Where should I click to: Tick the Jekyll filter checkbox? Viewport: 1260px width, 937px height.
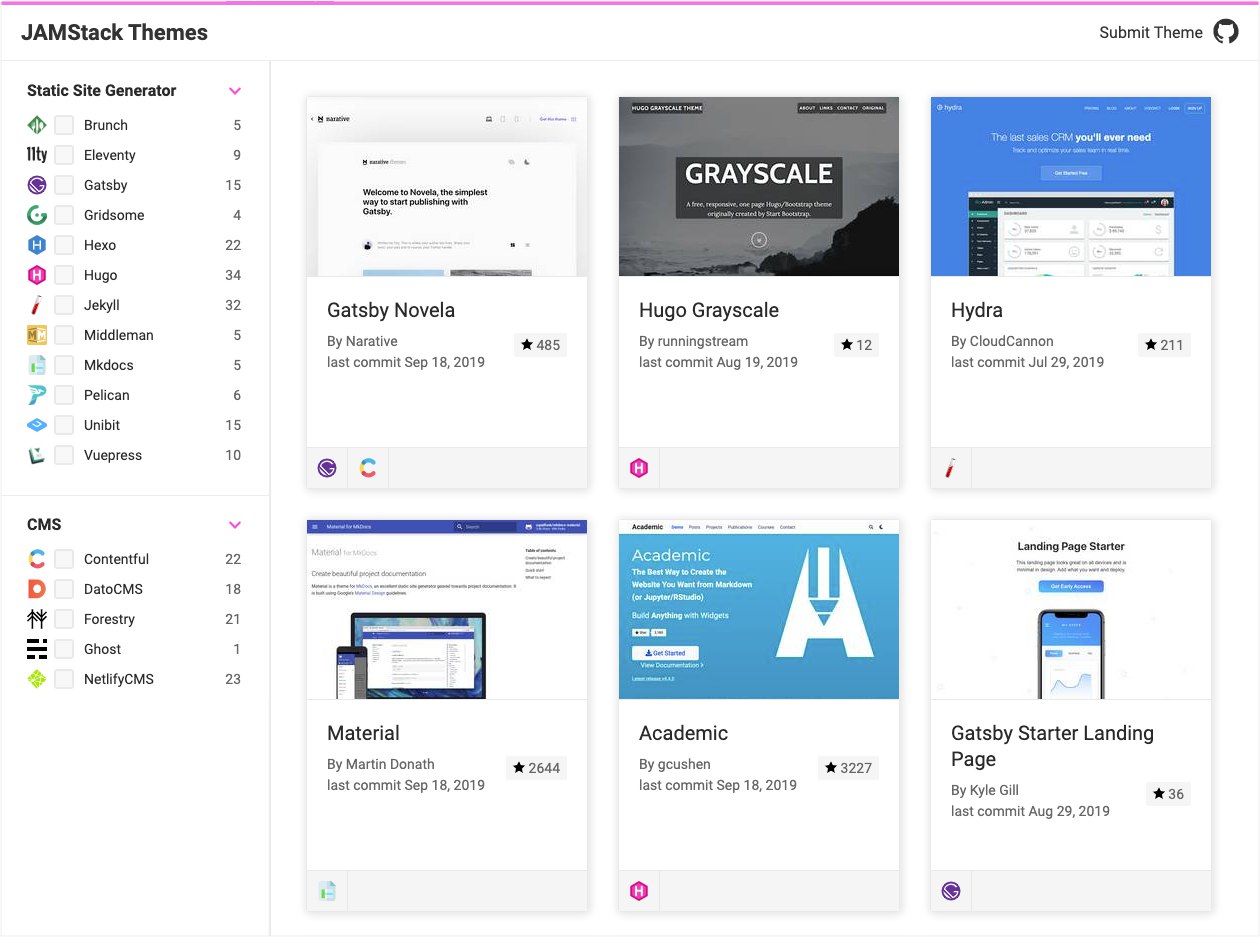pyautogui.click(x=64, y=305)
